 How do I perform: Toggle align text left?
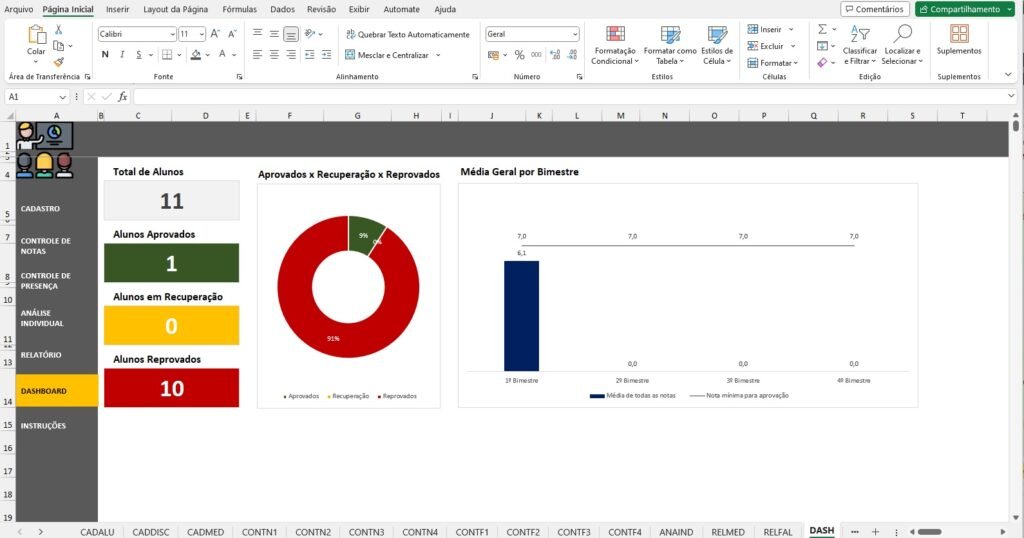click(x=257, y=55)
